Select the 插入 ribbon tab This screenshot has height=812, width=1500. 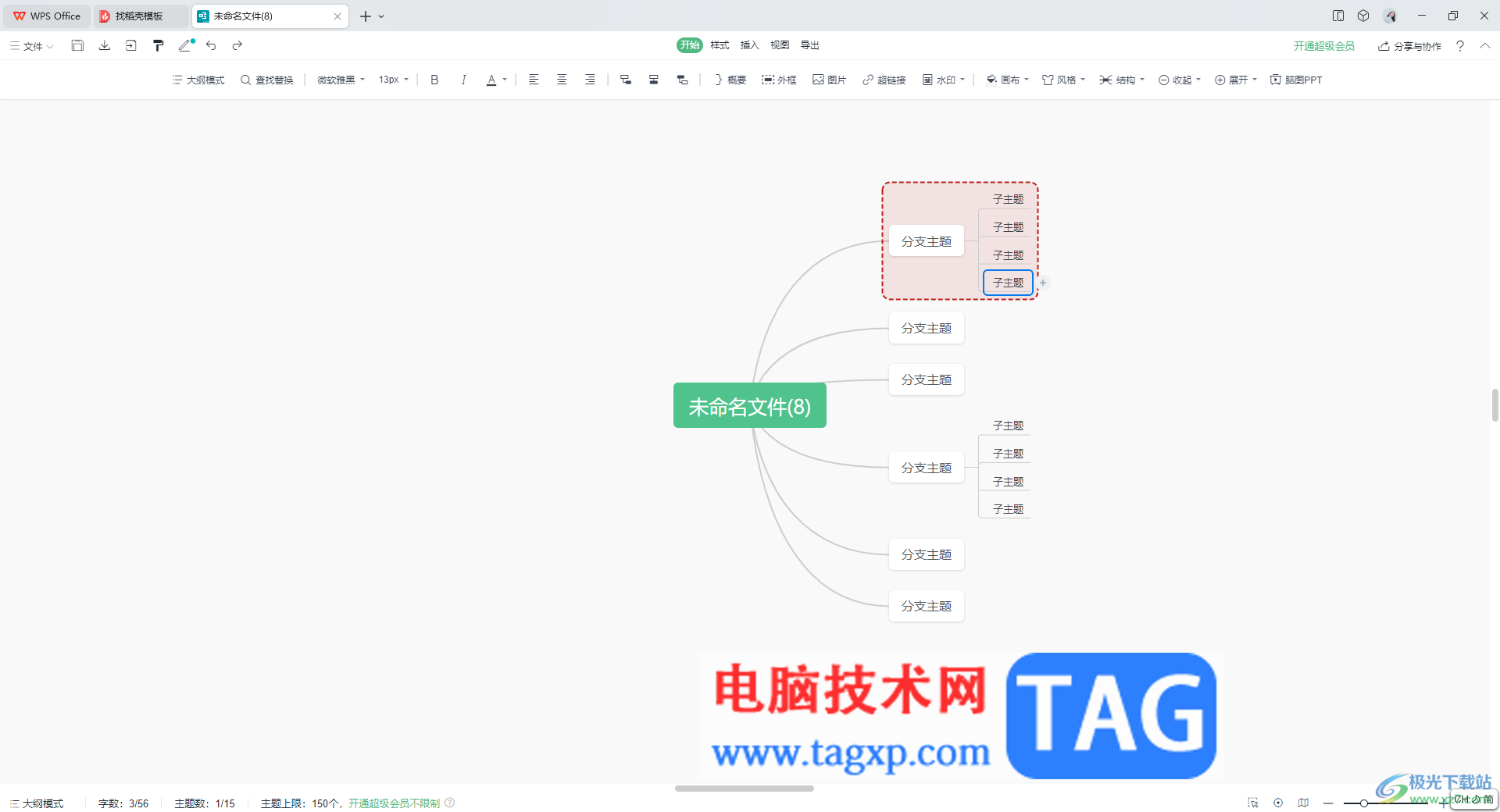point(749,45)
